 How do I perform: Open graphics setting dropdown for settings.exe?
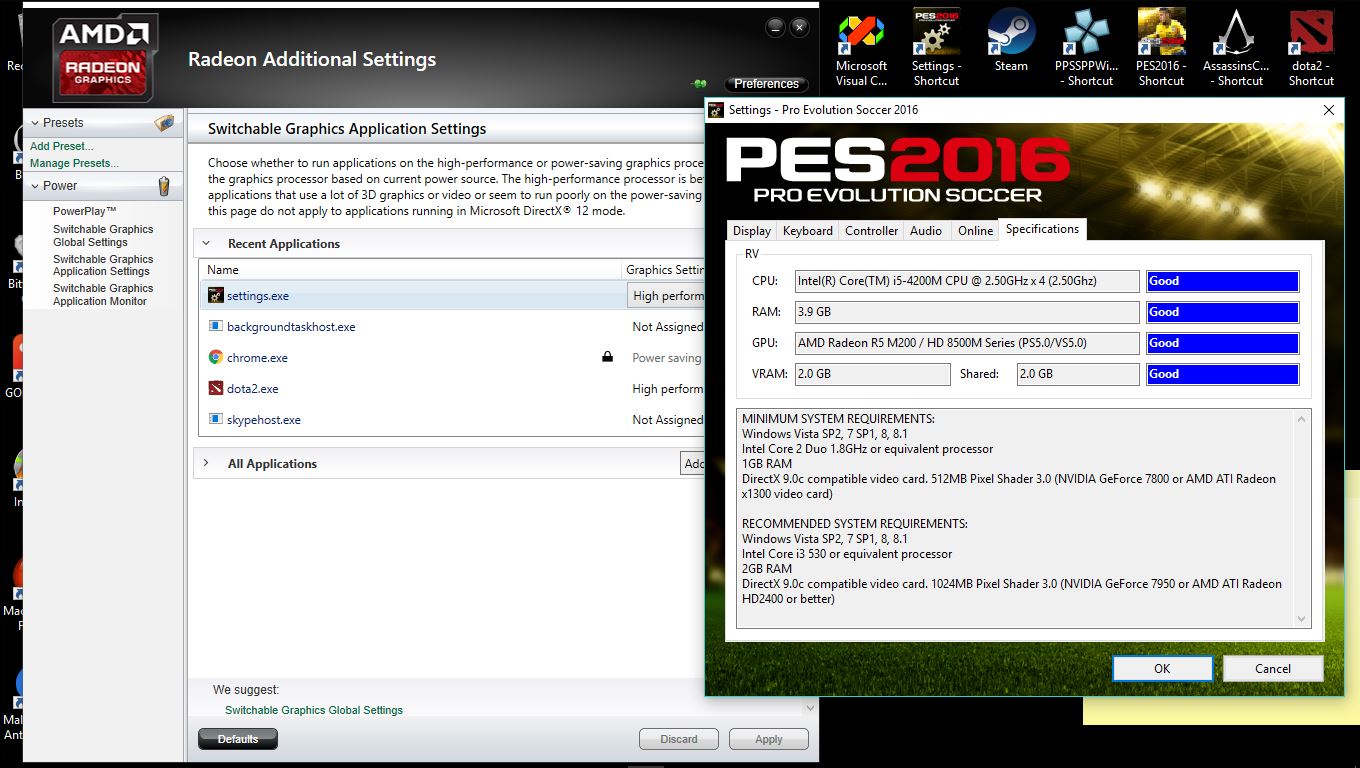point(667,296)
